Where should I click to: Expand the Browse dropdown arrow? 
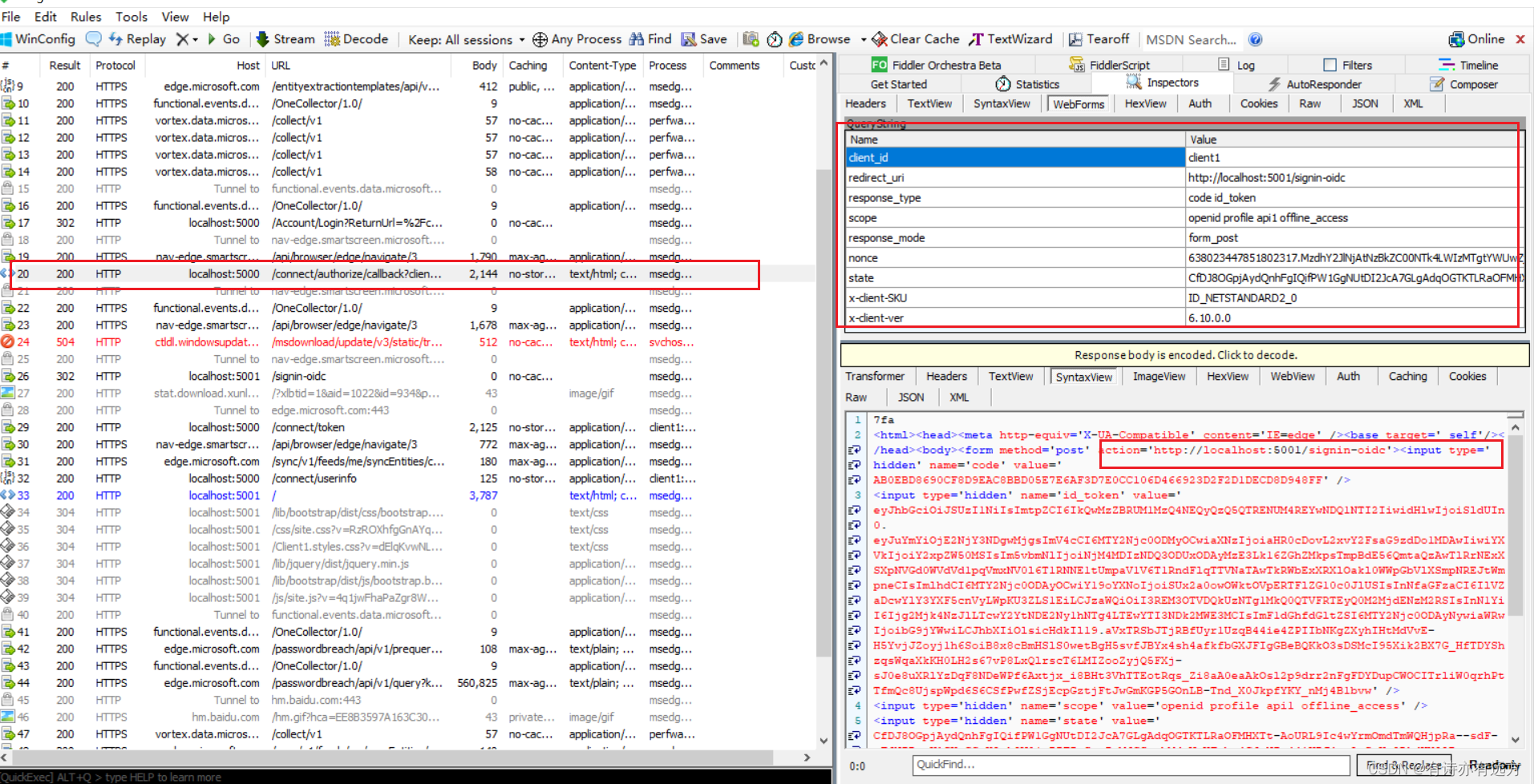click(864, 39)
